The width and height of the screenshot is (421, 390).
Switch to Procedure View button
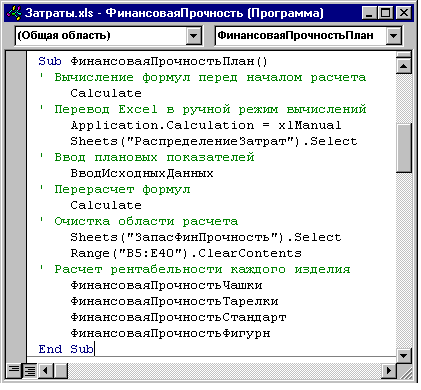pyautogui.click(x=14, y=371)
